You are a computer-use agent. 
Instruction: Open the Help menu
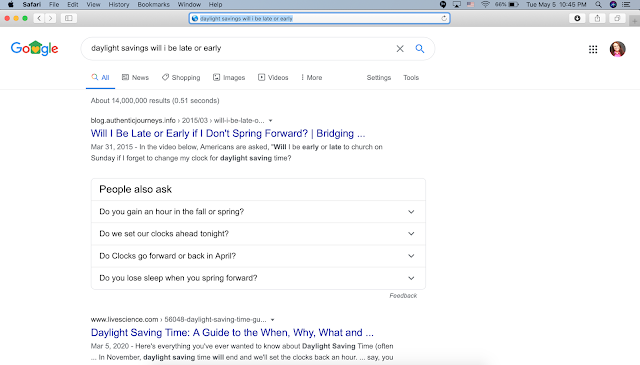[x=216, y=4]
